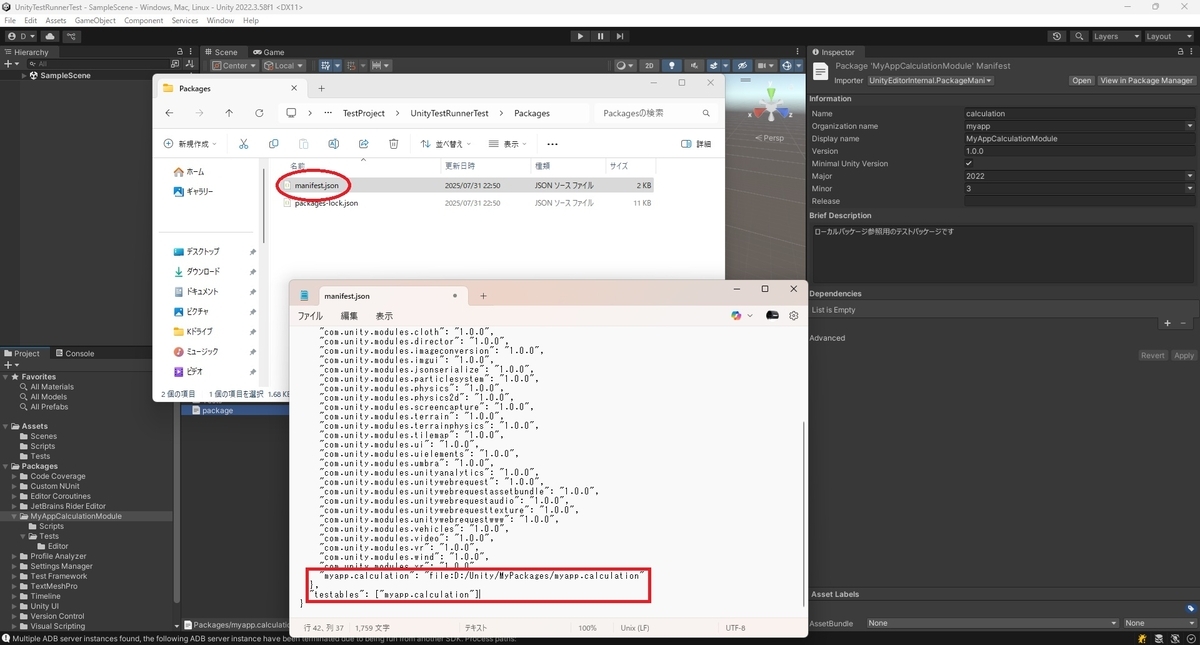
Task: Click the Inspector panel lock icon
Action: pyautogui.click(x=1181, y=52)
